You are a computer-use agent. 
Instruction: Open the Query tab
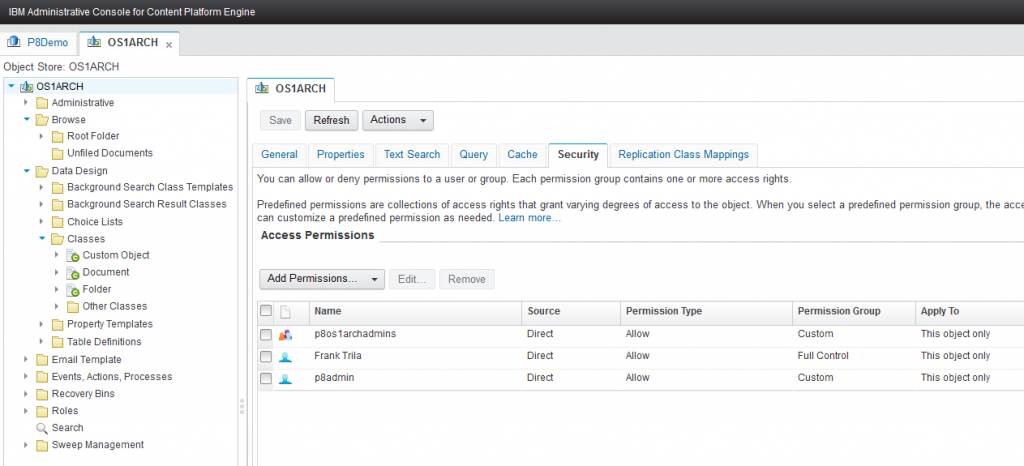[x=473, y=155]
